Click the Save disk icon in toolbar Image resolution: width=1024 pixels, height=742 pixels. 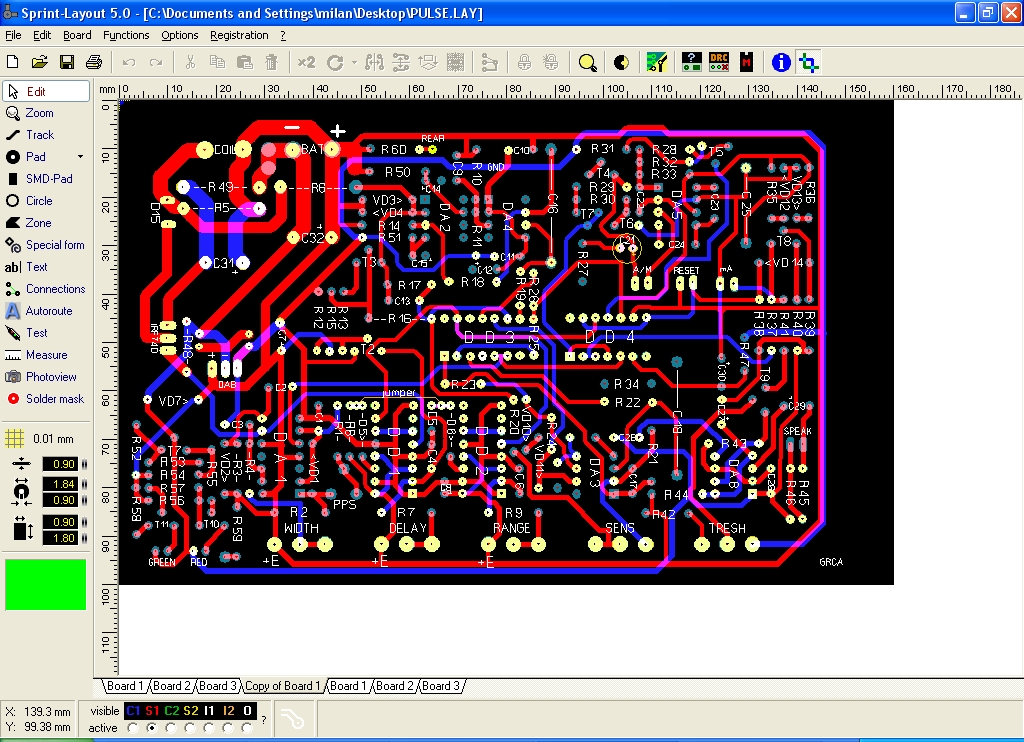[x=67, y=62]
